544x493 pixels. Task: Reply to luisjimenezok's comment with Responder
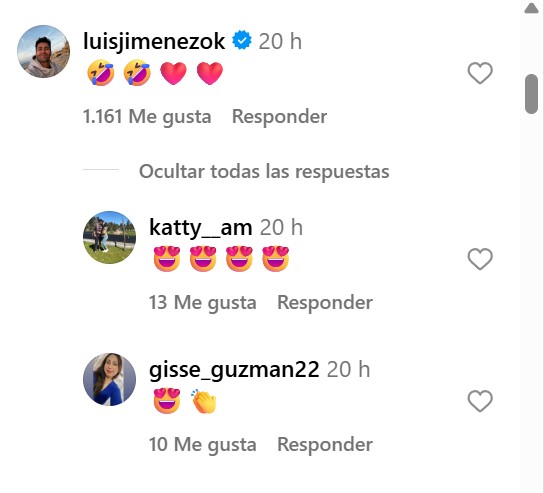279,116
